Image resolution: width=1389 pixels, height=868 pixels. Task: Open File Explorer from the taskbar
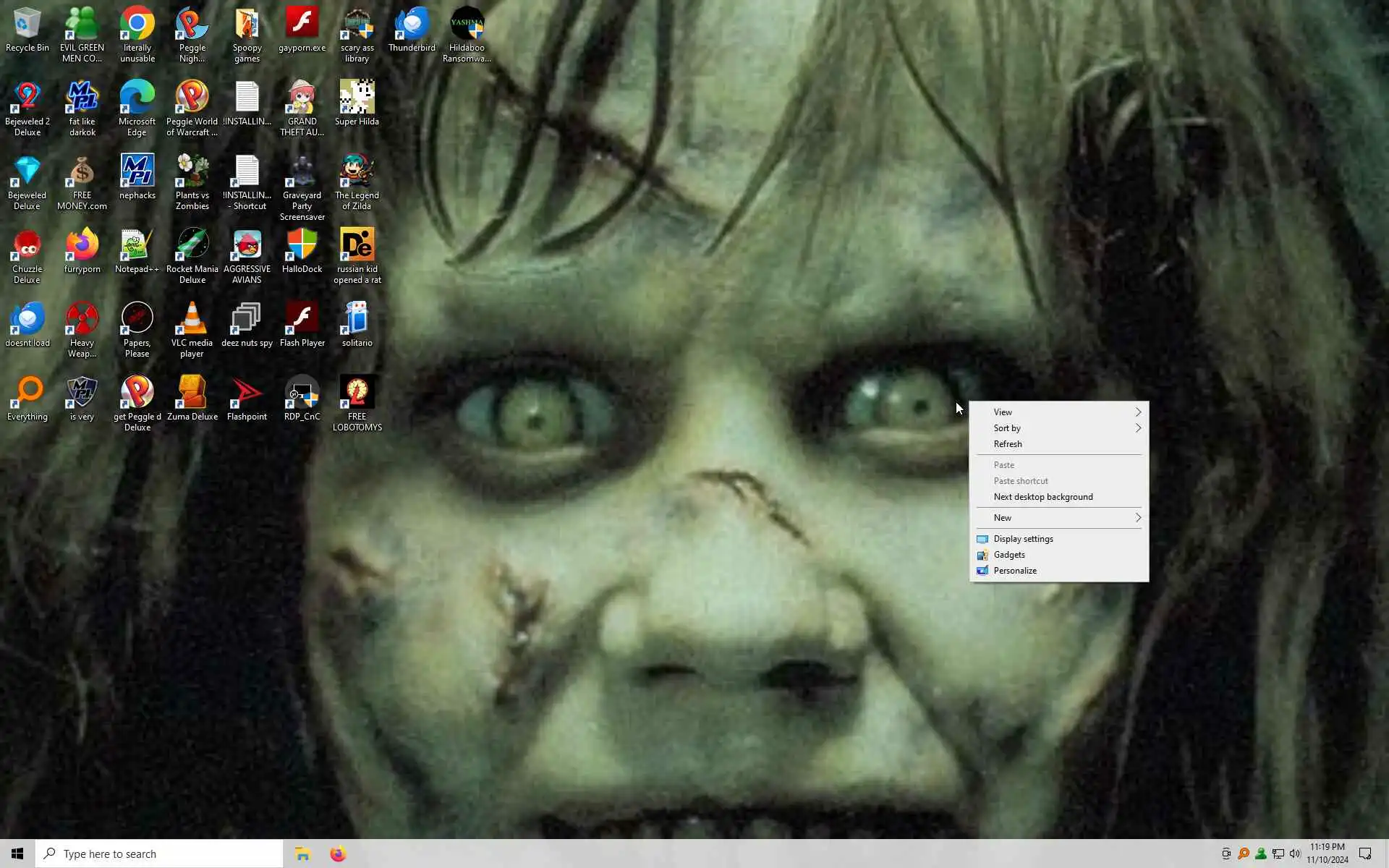point(302,854)
